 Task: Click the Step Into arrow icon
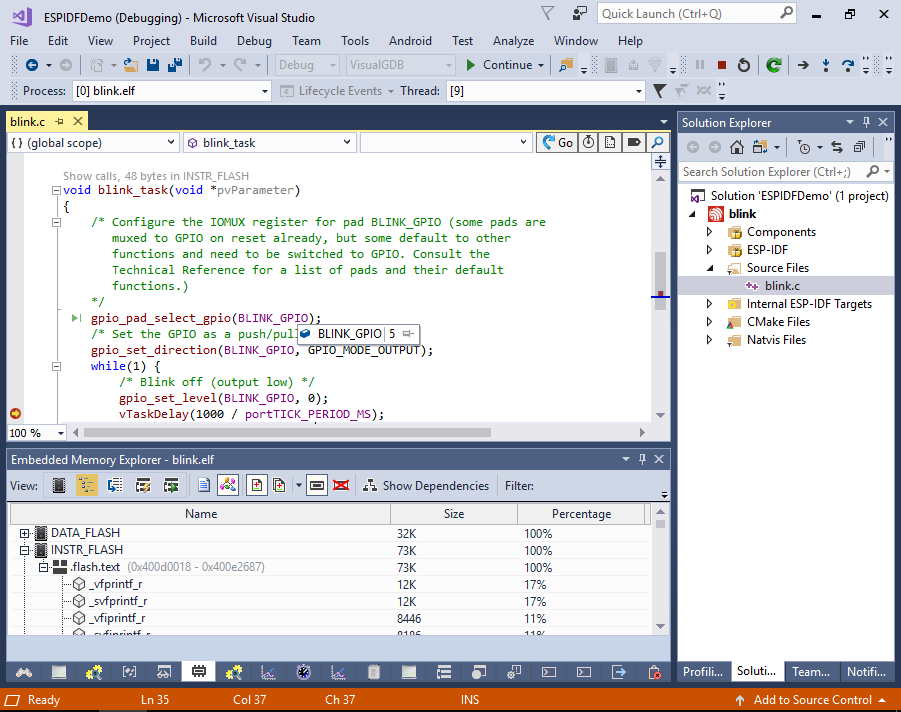pos(826,65)
